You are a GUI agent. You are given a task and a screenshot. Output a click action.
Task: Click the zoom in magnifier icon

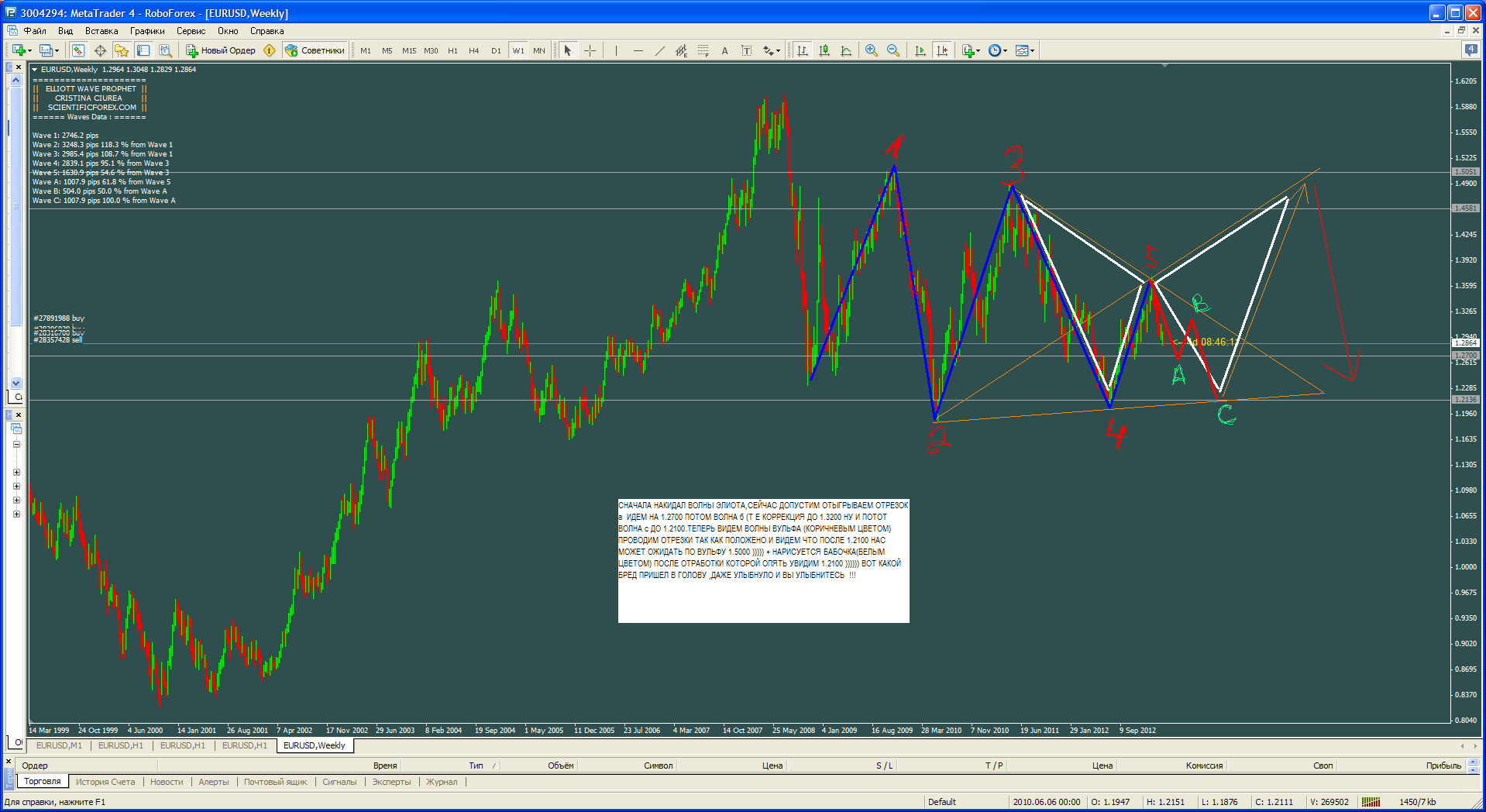pos(872,50)
